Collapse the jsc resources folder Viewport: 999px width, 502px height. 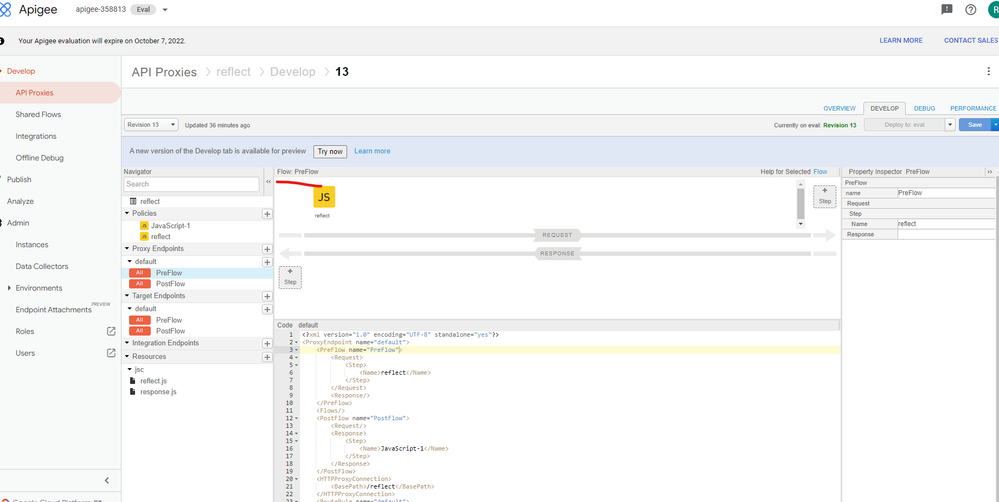click(x=130, y=369)
